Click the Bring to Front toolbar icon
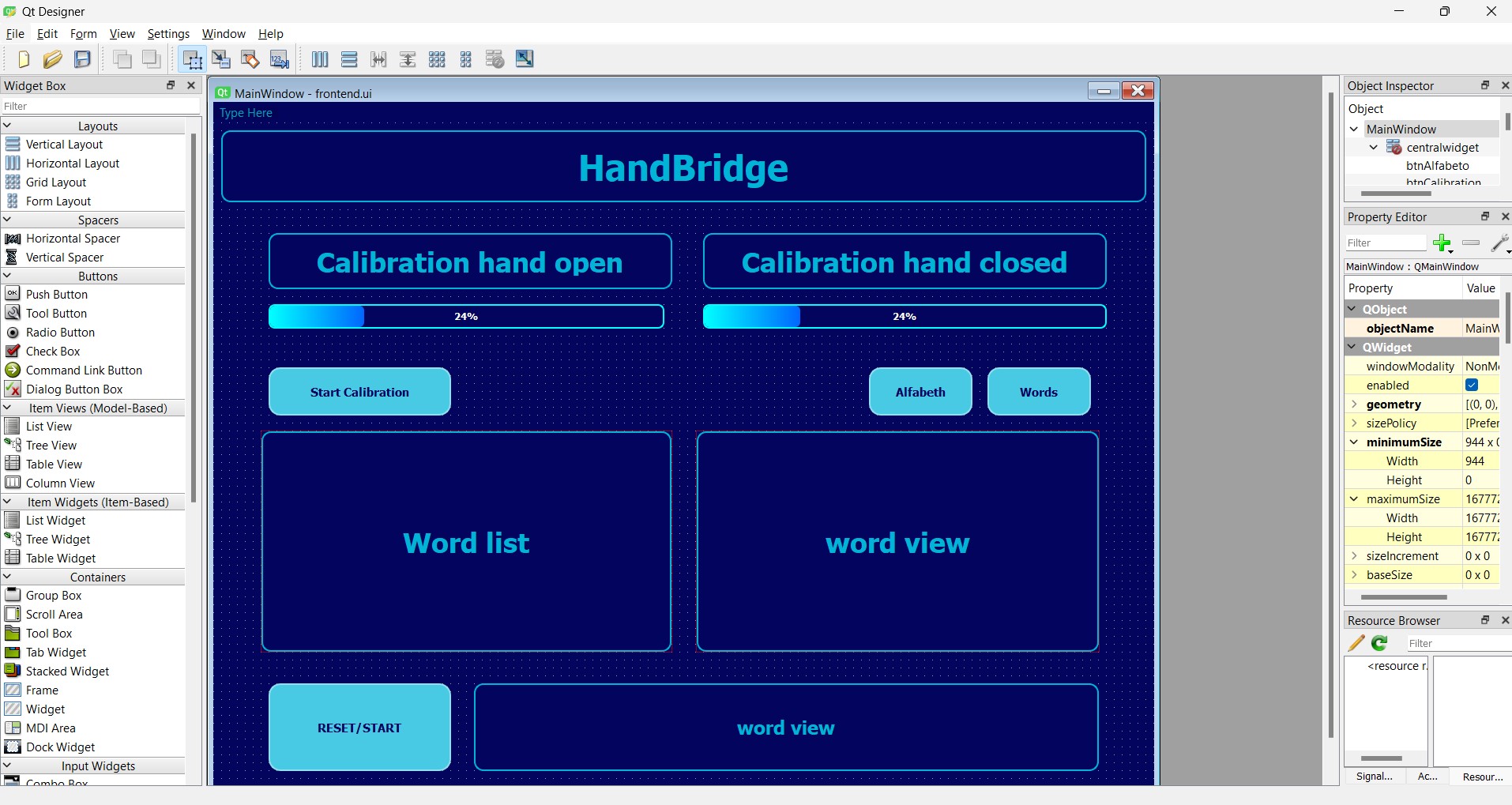 pos(152,59)
